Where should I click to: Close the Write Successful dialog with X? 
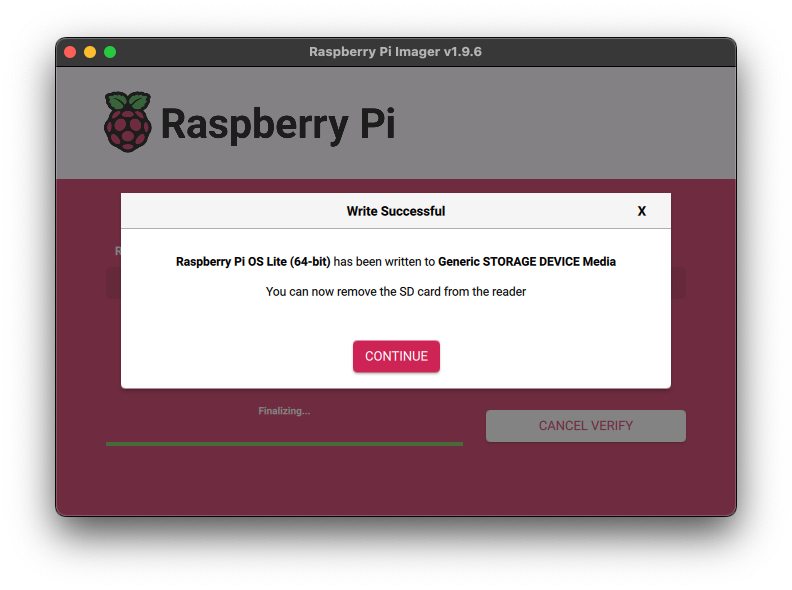point(641,211)
